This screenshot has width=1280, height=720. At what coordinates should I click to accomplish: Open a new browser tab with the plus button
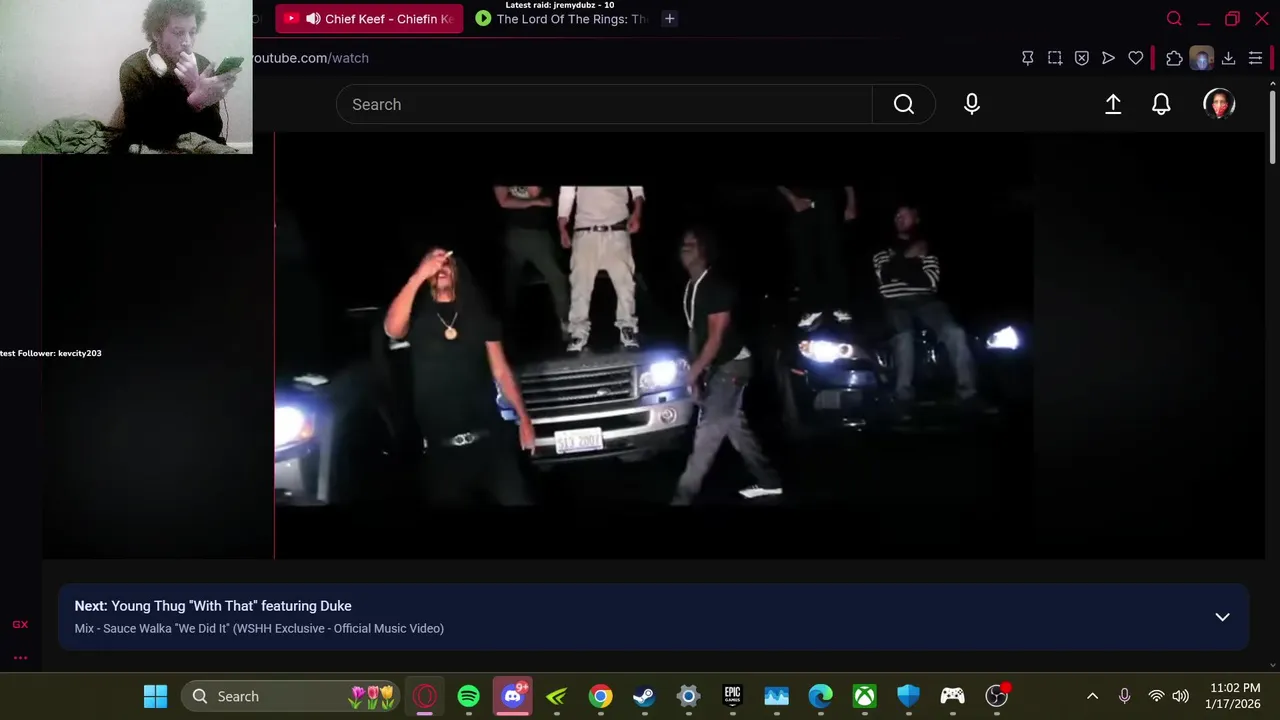(x=670, y=19)
